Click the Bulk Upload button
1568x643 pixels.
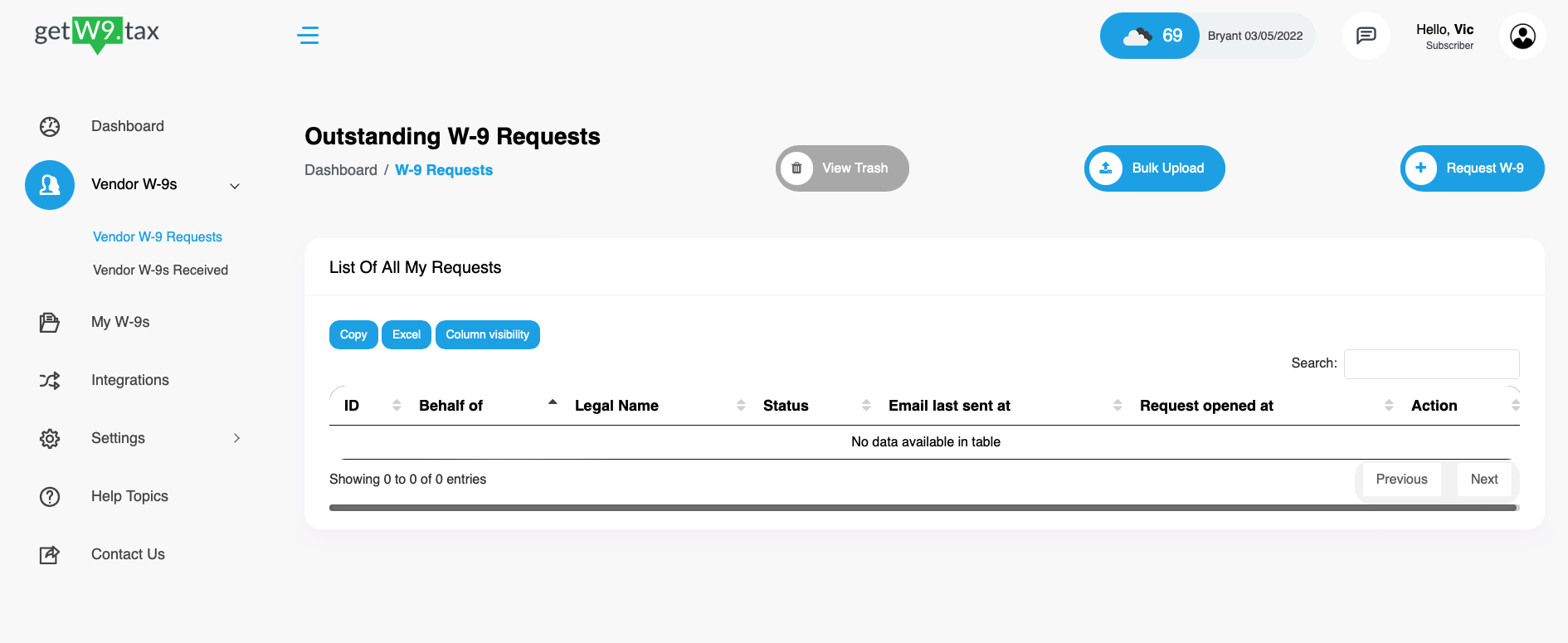(1154, 168)
